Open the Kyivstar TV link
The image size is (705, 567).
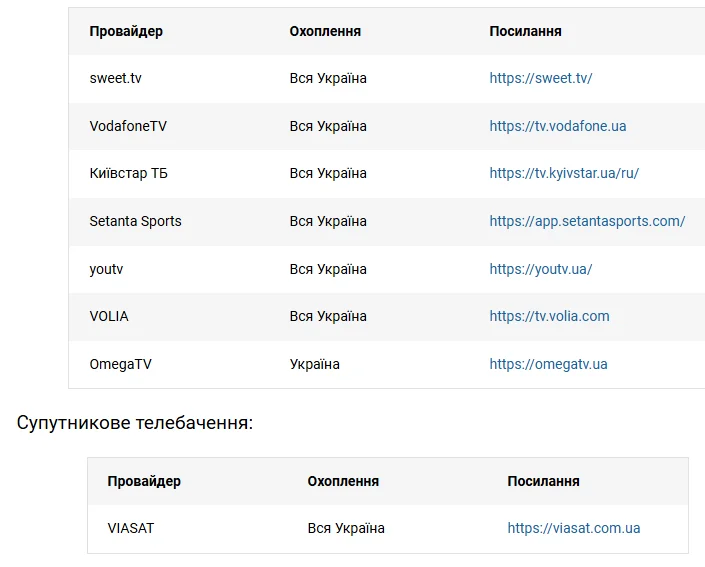click(563, 173)
